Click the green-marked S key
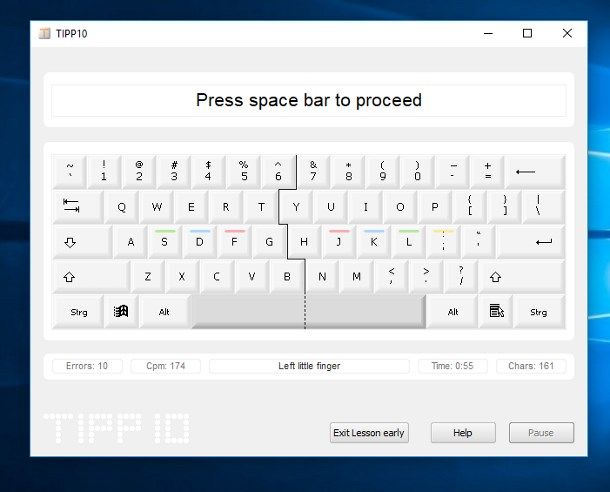 (x=165, y=242)
